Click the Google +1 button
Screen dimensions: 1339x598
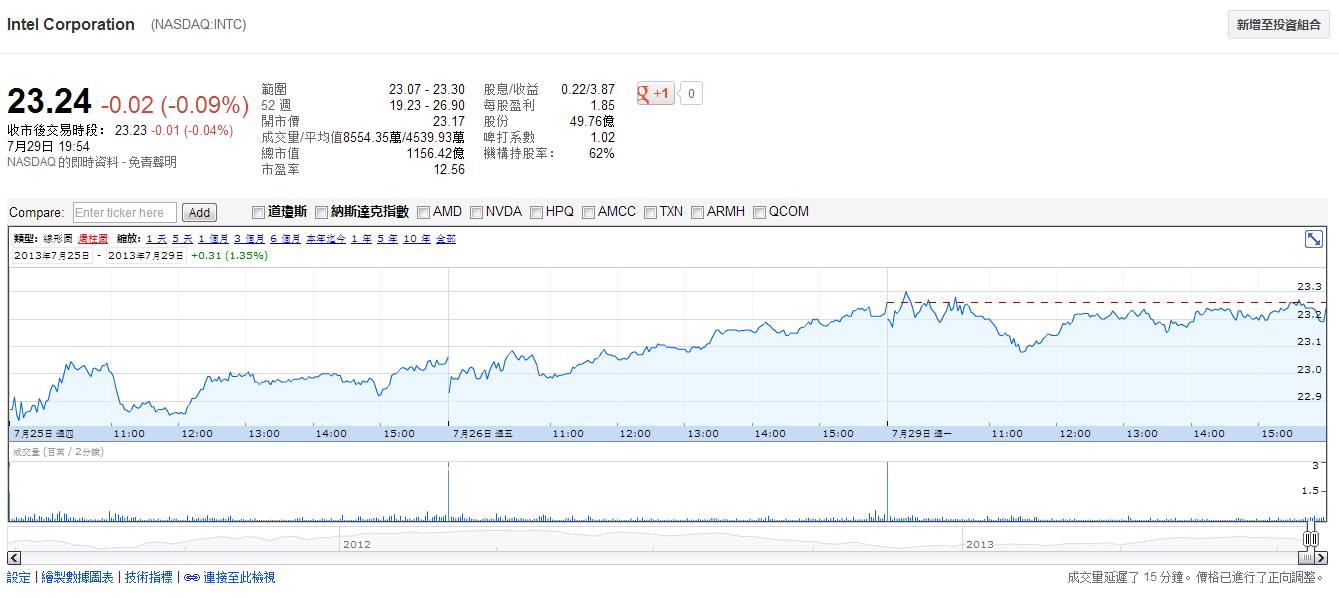coord(655,93)
